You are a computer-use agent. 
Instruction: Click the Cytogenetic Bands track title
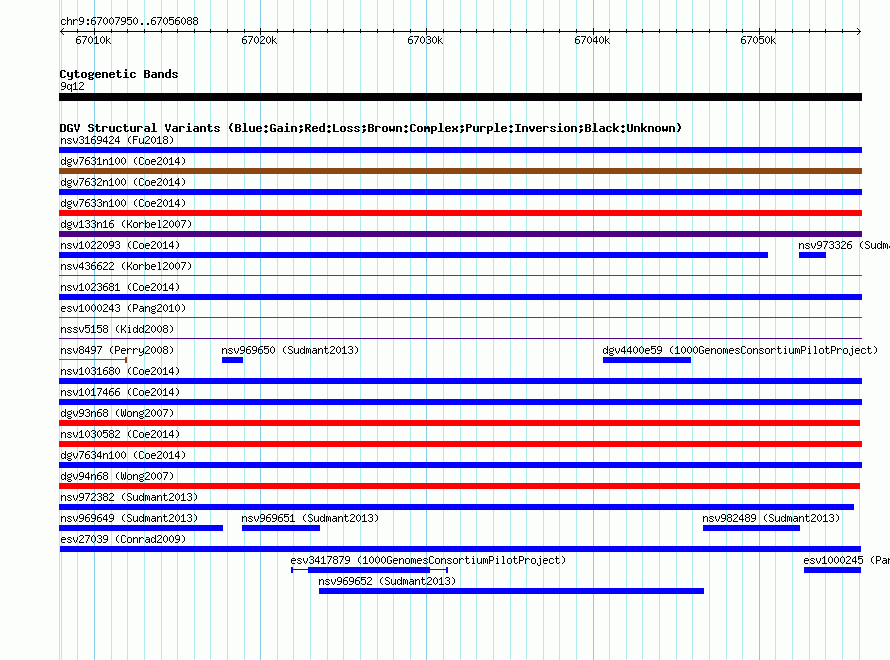(x=119, y=74)
